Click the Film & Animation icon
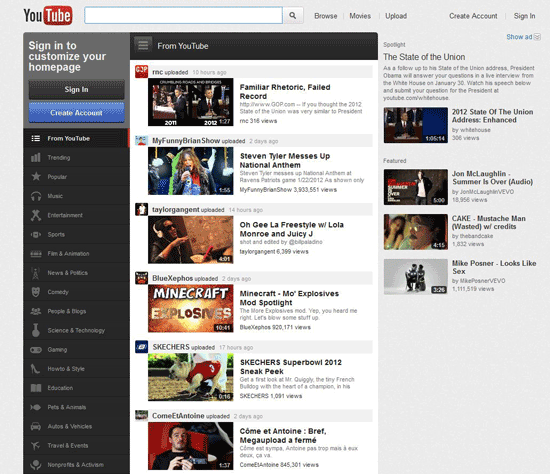The height and width of the screenshot is (474, 550). click(x=36, y=253)
